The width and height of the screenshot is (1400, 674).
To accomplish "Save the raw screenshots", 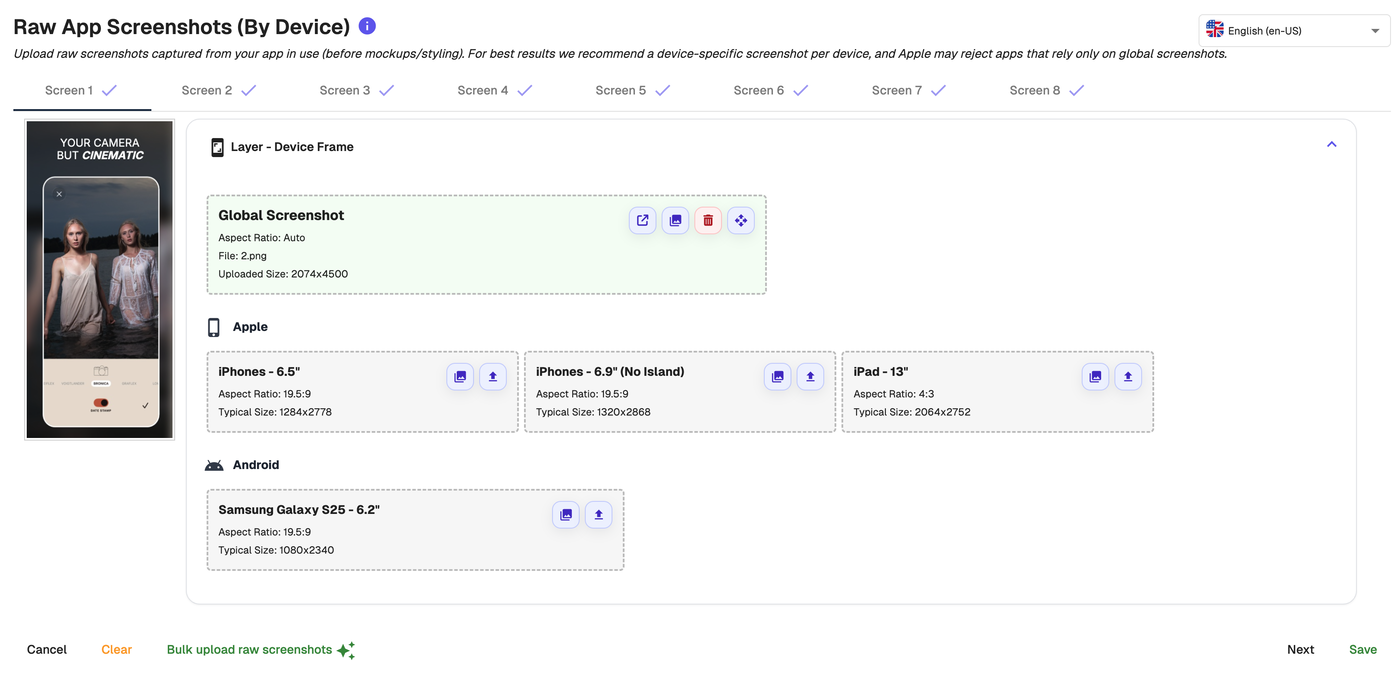I will point(1362,650).
